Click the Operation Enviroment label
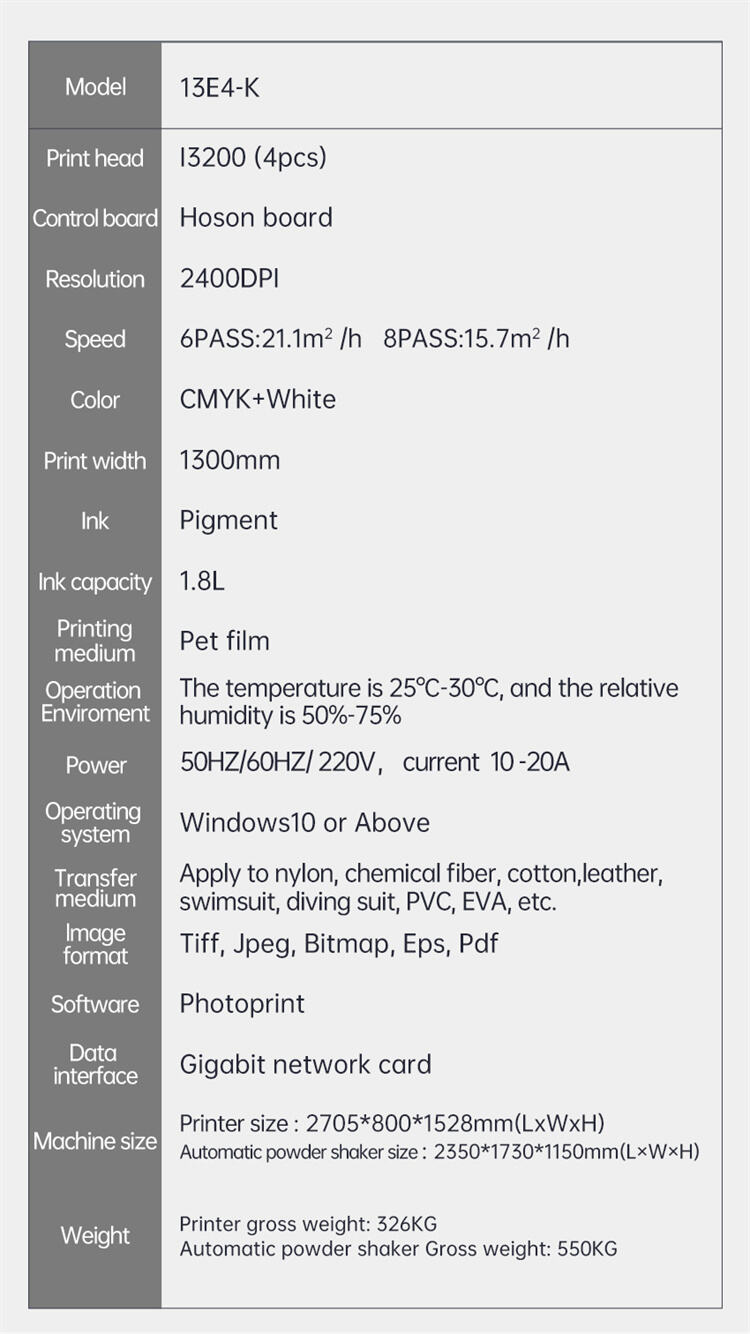The image size is (750, 1334). (95, 702)
